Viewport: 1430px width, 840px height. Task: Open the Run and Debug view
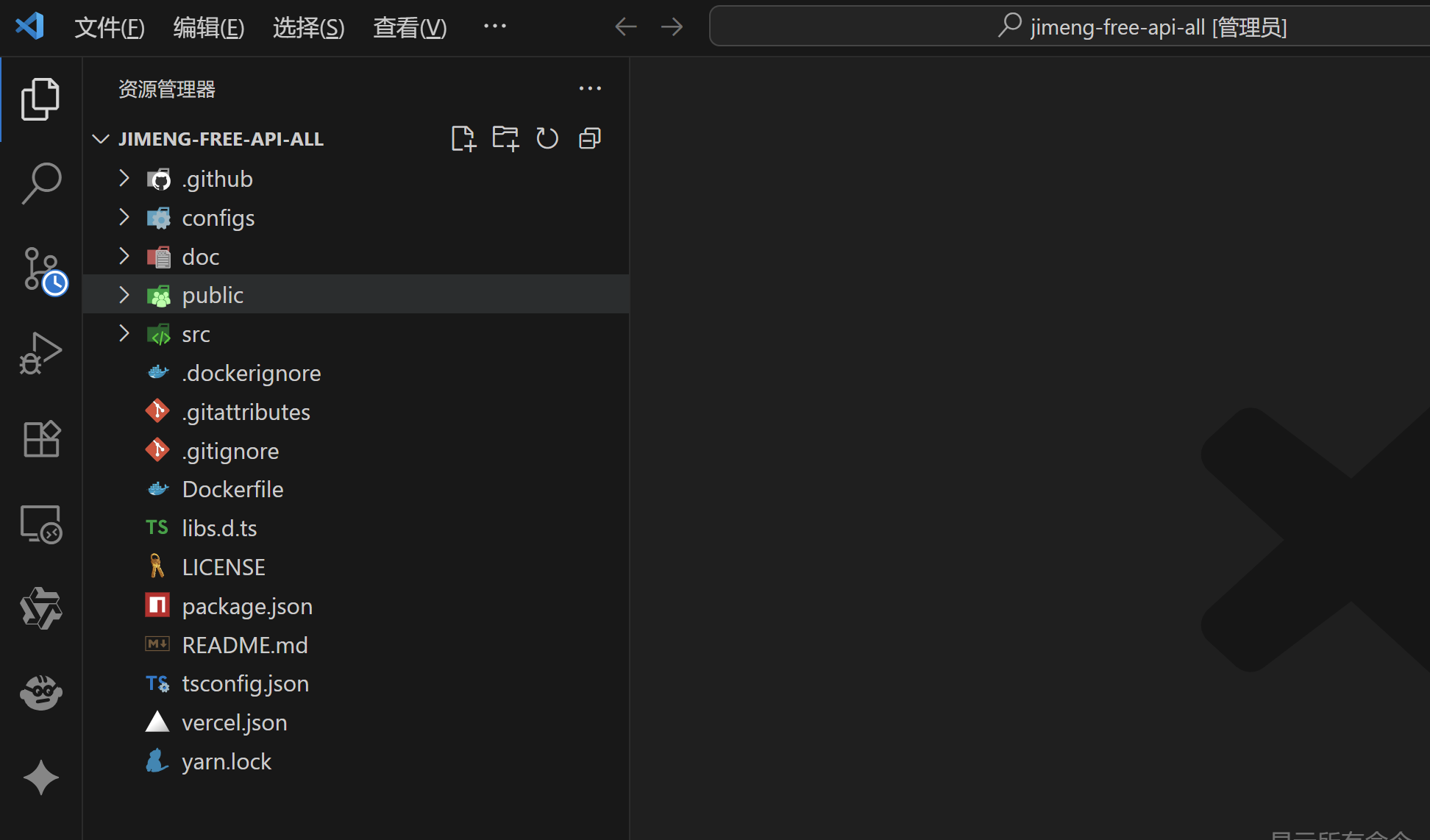tap(41, 354)
